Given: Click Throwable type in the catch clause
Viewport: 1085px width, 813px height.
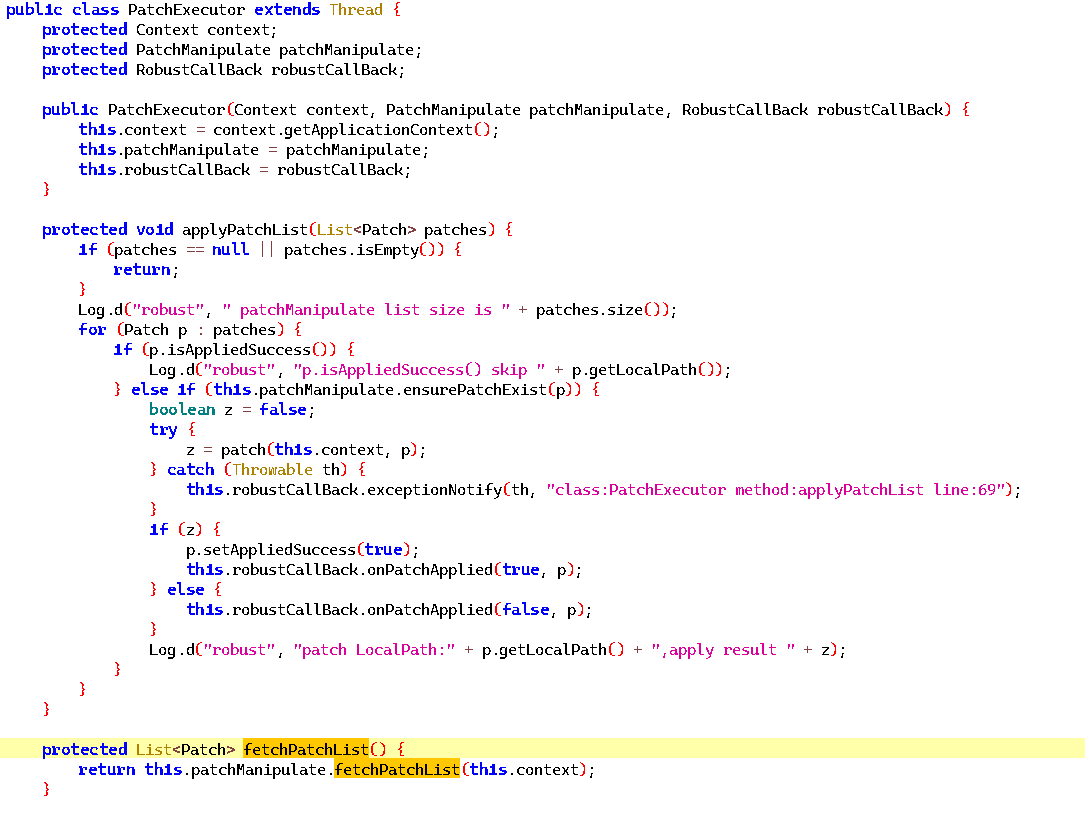Looking at the screenshot, I should point(273,469).
